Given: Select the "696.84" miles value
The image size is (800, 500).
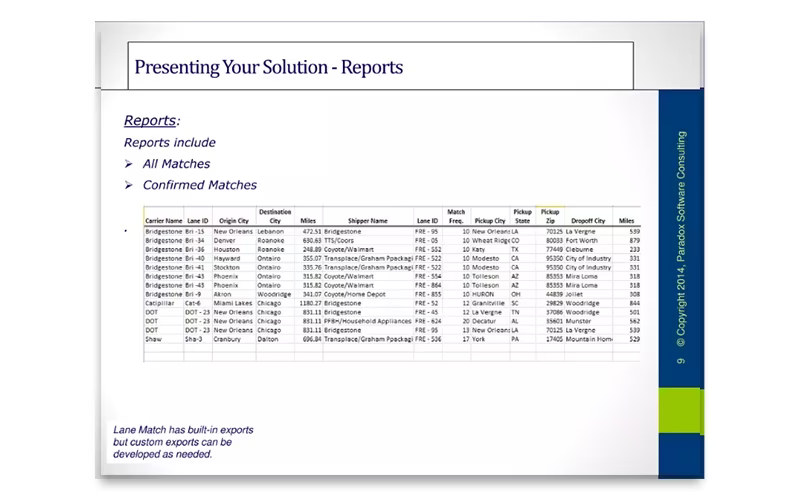Looking at the screenshot, I should click(312, 339).
